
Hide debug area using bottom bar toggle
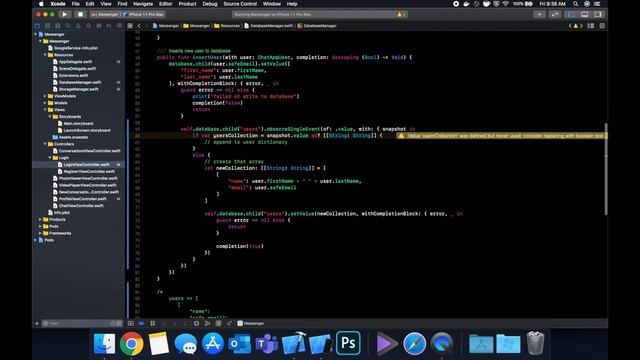pyautogui.click(x=131, y=323)
